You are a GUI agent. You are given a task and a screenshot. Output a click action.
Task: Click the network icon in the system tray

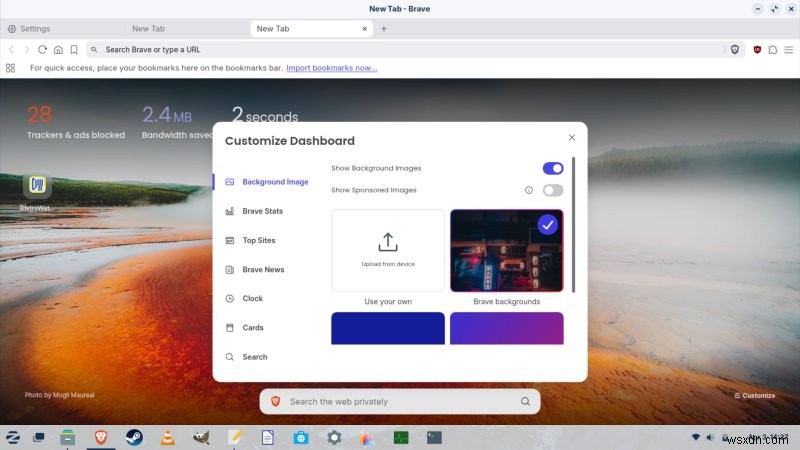(x=695, y=437)
